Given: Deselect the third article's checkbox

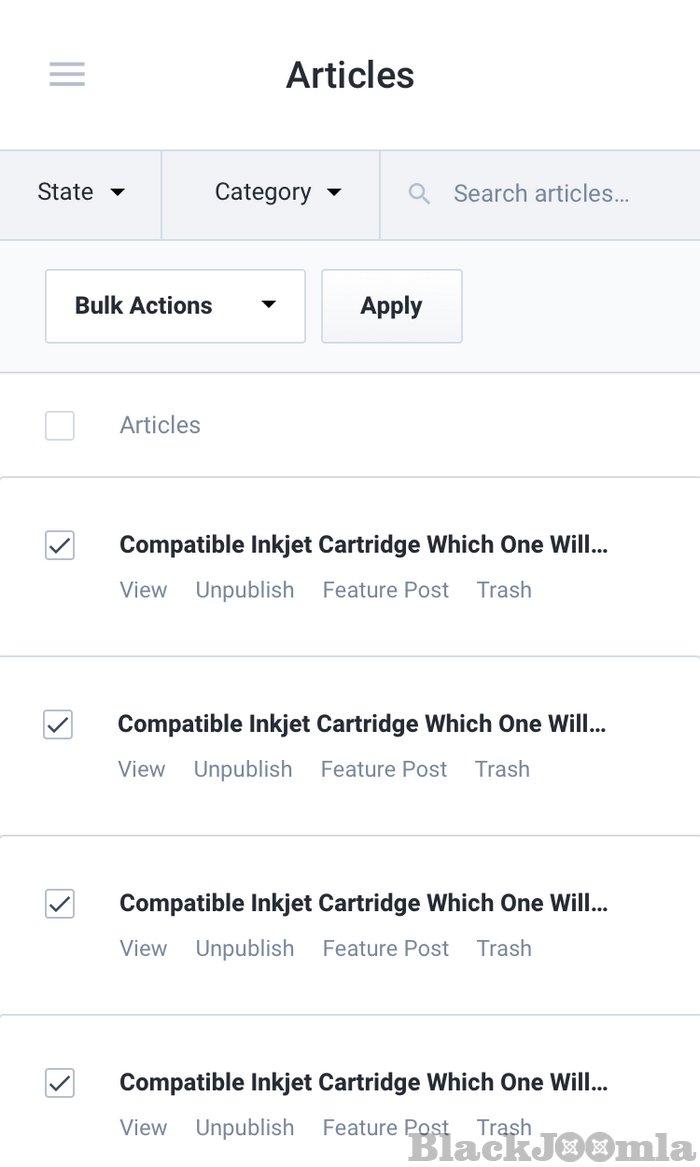Looking at the screenshot, I should (x=60, y=903).
